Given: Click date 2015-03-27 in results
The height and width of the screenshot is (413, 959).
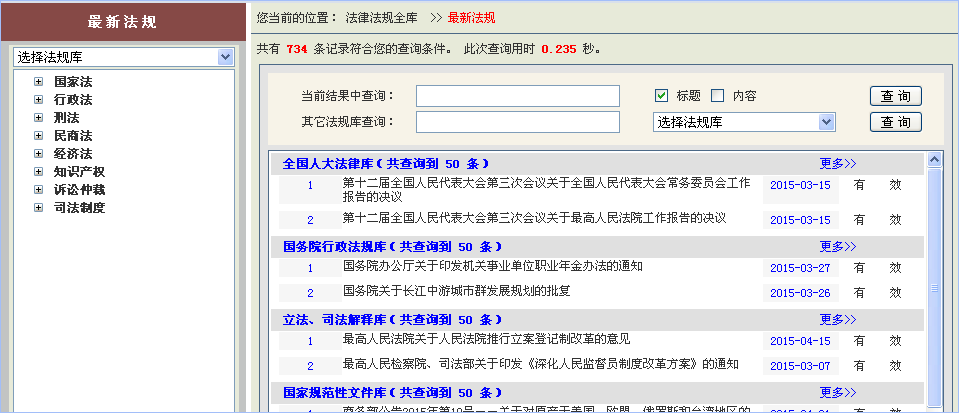Looking at the screenshot, I should pyautogui.click(x=800, y=268).
